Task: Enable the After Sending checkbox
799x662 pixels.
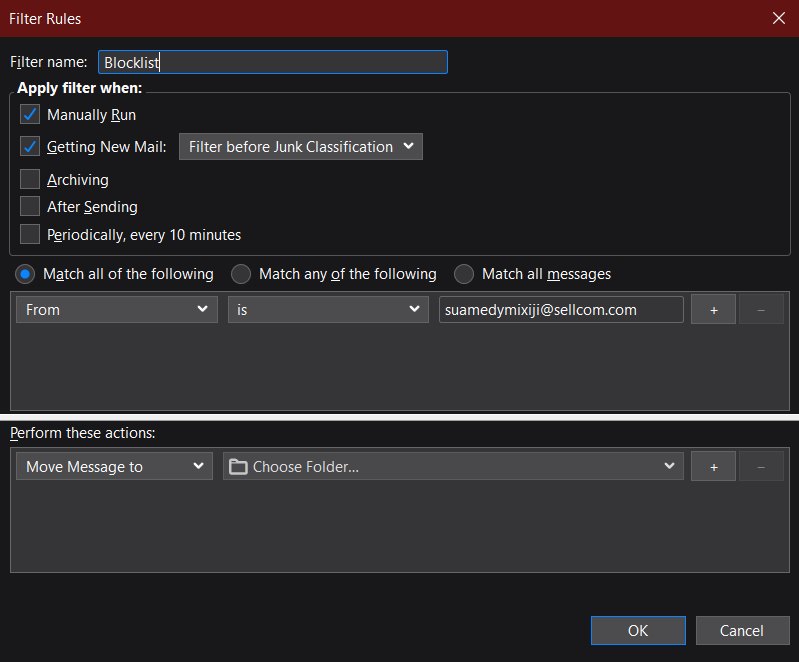Action: (30, 207)
